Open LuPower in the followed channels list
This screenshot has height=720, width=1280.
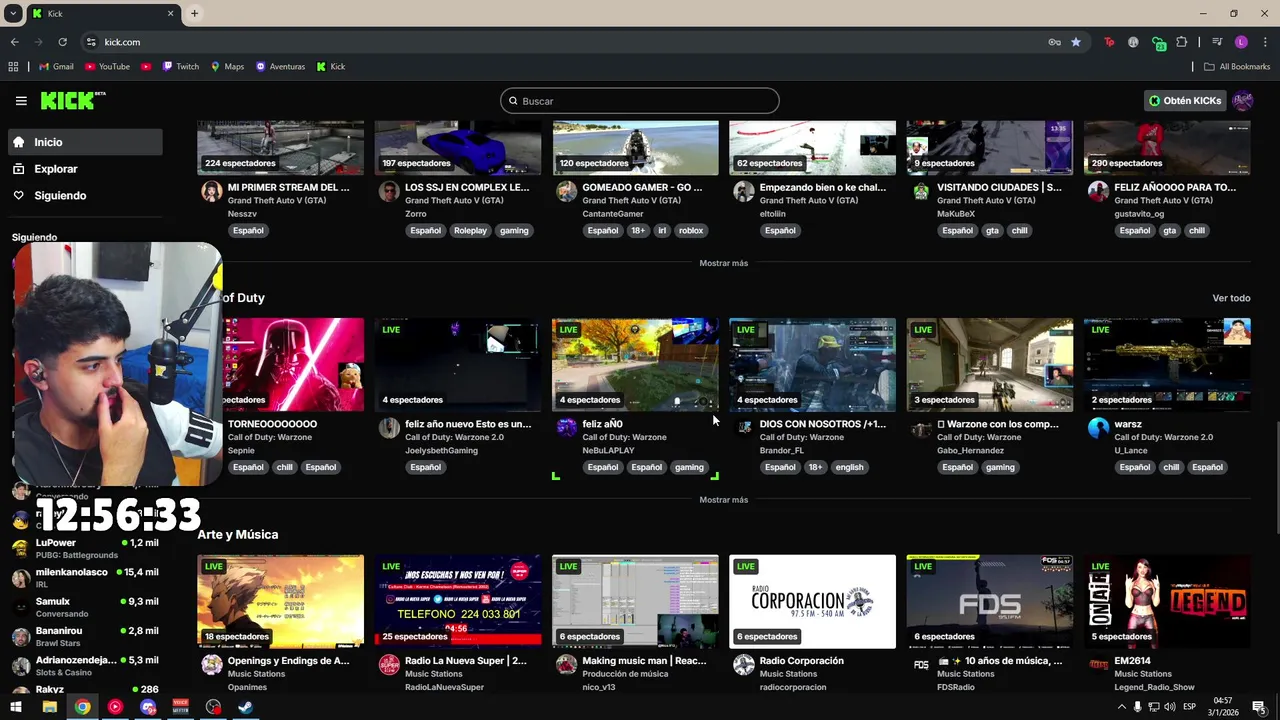pyautogui.click(x=86, y=549)
